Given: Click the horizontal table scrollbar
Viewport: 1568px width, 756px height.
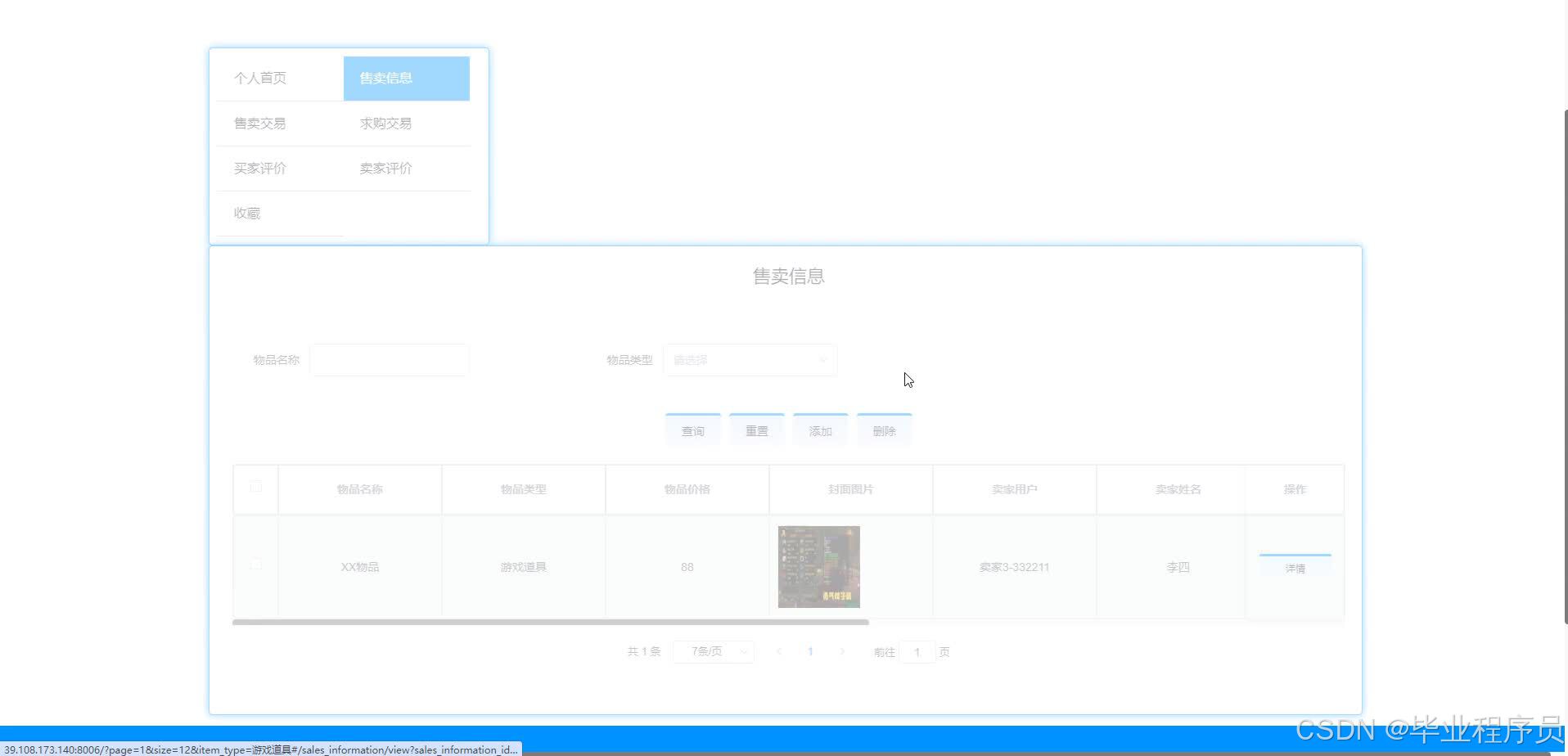Looking at the screenshot, I should (x=551, y=623).
